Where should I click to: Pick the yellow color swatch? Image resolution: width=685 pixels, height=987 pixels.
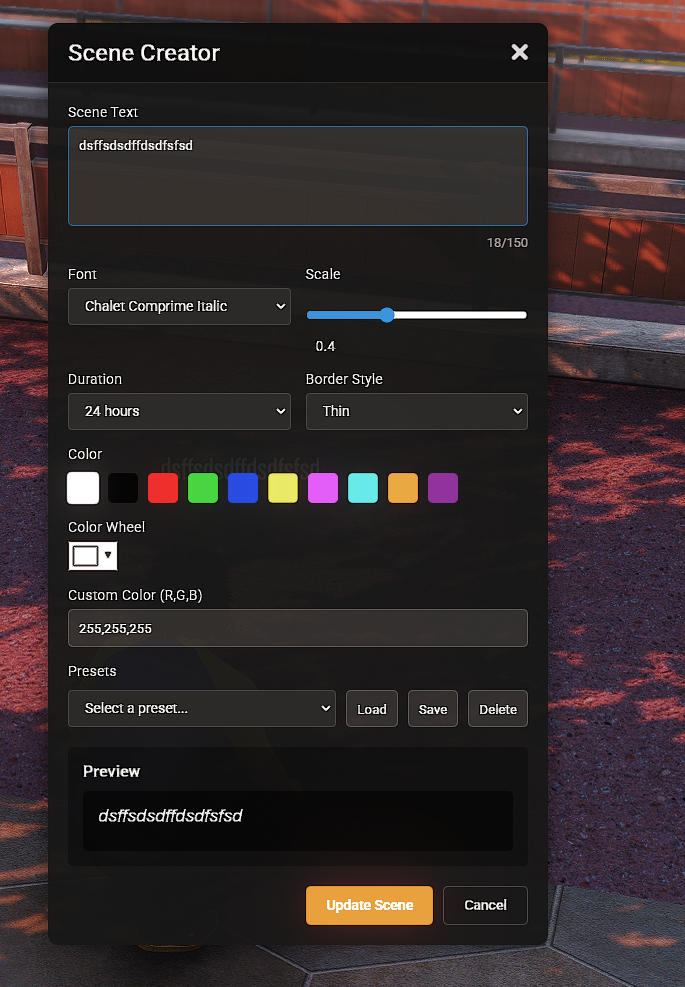click(x=283, y=488)
